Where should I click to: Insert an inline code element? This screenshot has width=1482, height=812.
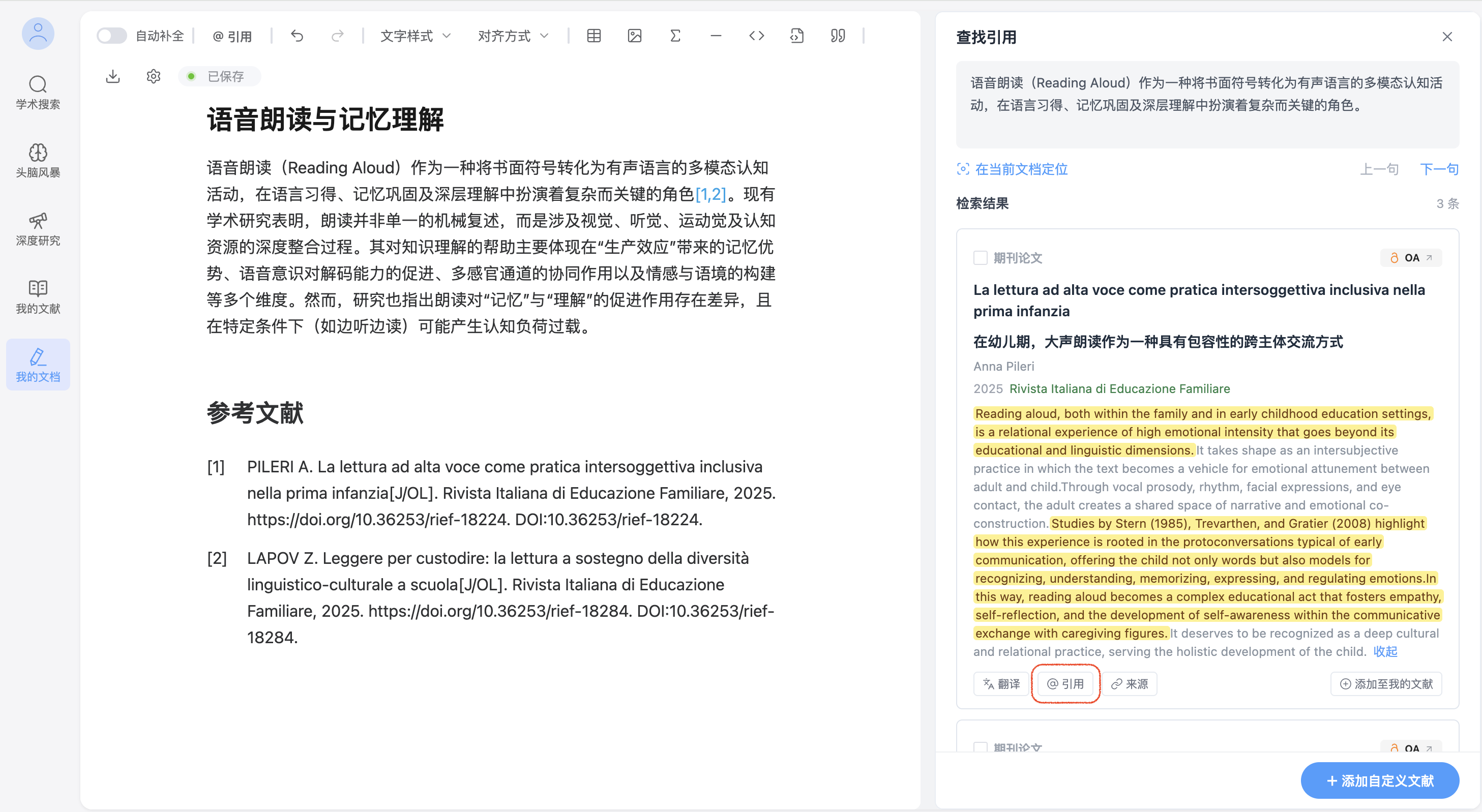tap(757, 36)
